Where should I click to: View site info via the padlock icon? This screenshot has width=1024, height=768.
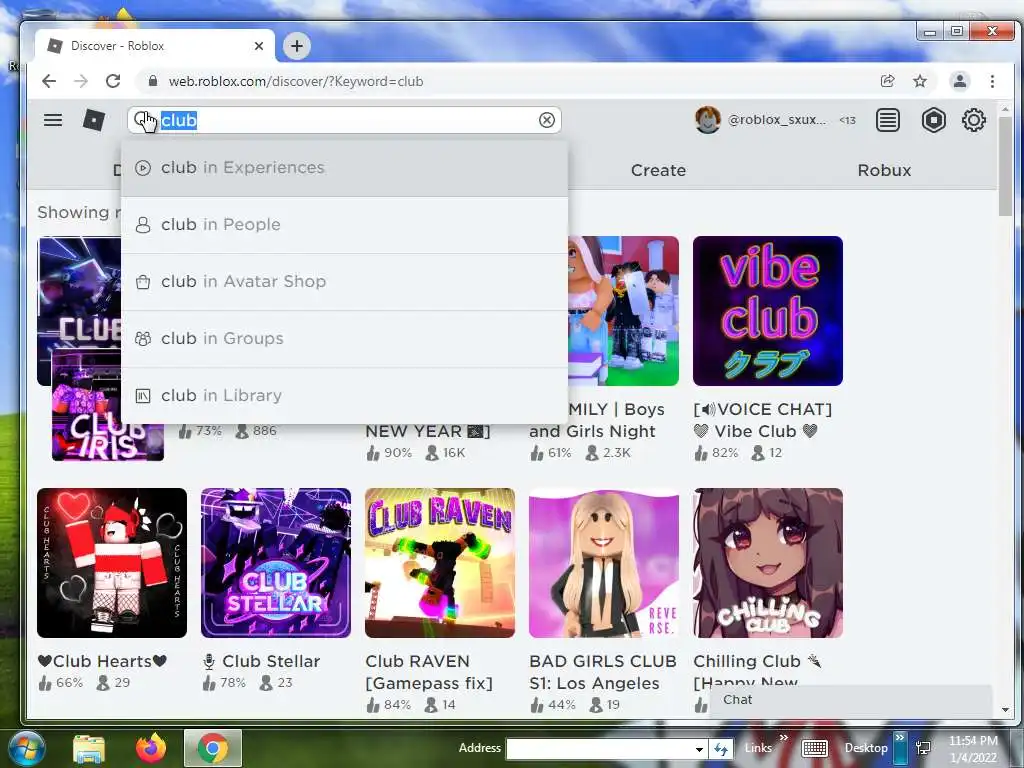click(x=153, y=81)
